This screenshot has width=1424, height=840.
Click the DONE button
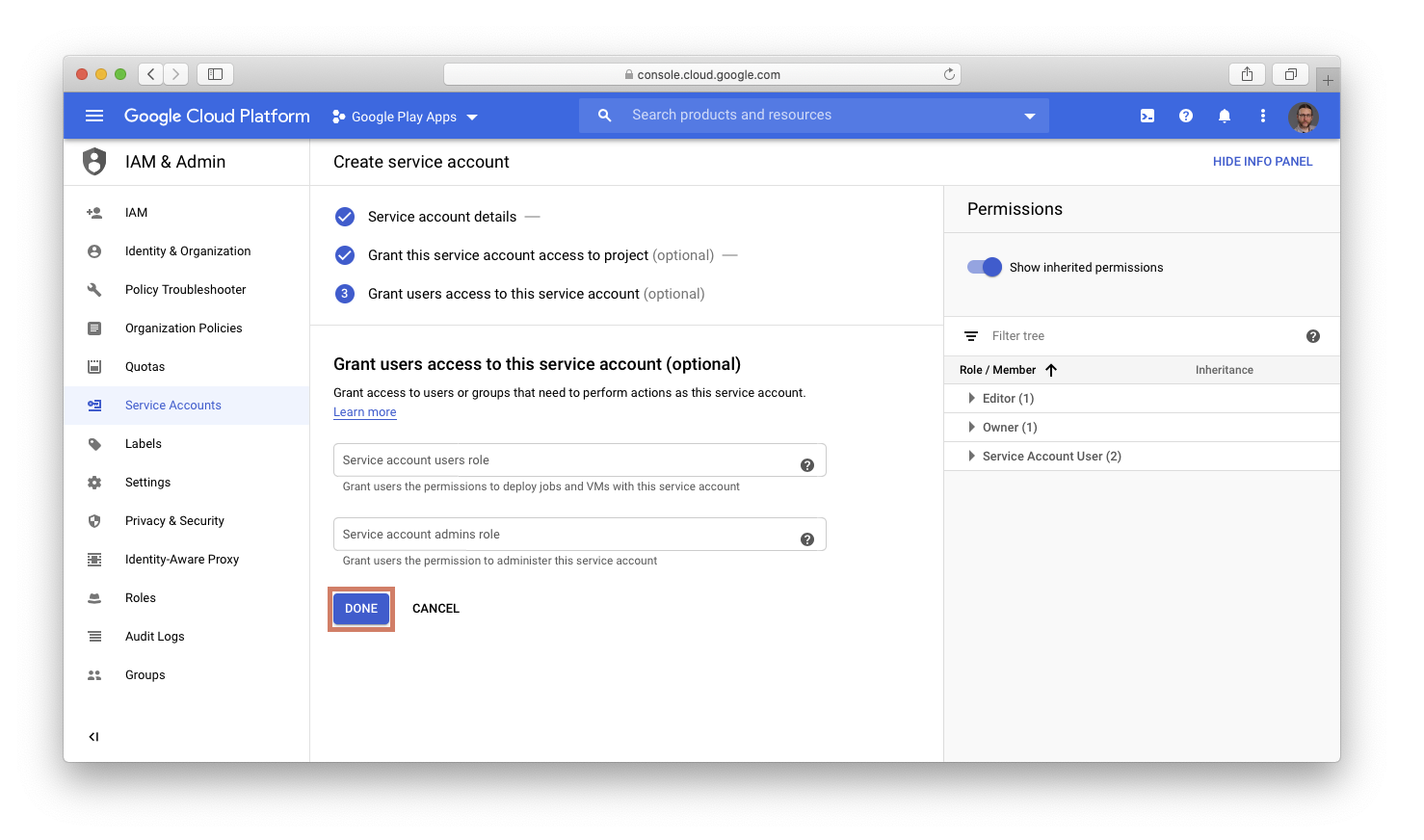click(x=361, y=609)
